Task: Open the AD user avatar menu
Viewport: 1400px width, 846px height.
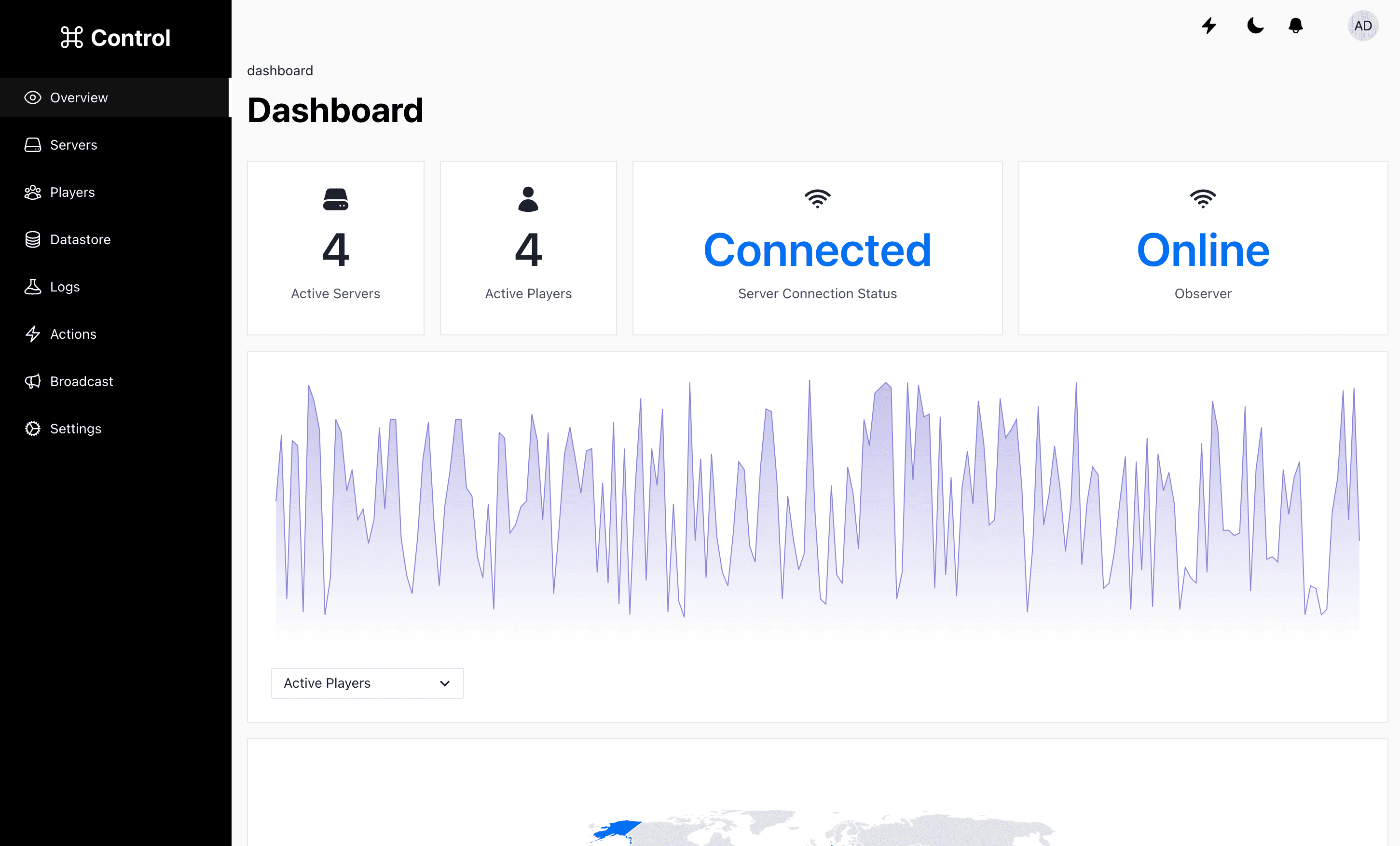Action: pyautogui.click(x=1362, y=26)
